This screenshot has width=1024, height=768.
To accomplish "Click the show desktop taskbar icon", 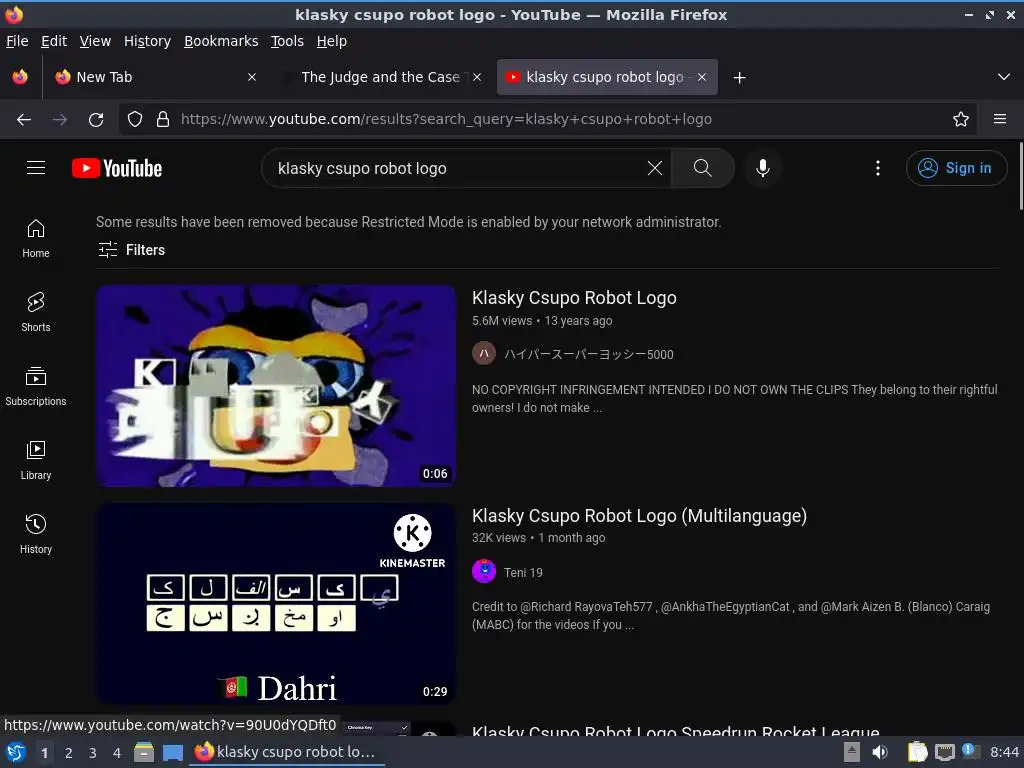I will [x=172, y=752].
